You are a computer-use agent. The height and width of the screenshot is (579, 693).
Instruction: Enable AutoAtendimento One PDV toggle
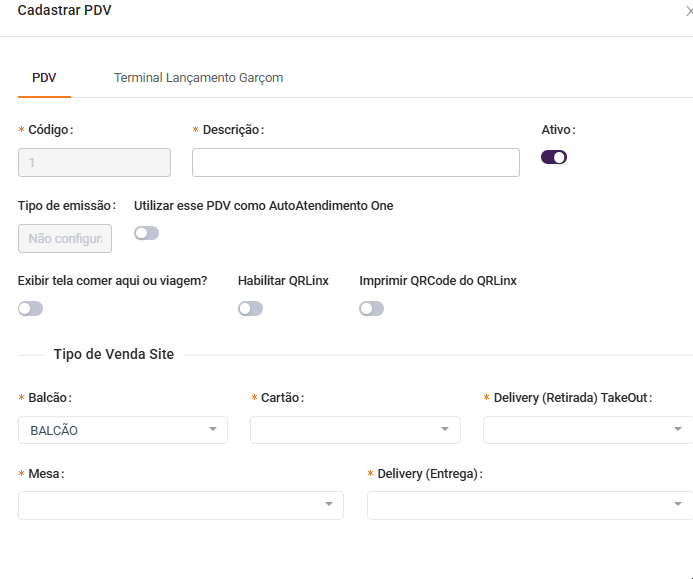[x=146, y=233]
